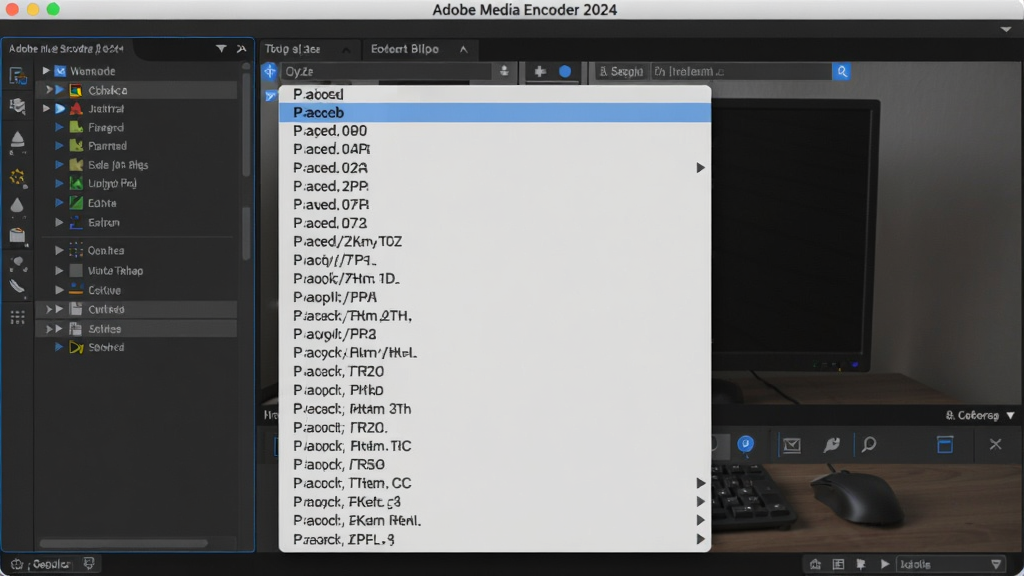Click the panel header double-arrow icon
This screenshot has width=1024, height=576.
tap(242, 49)
